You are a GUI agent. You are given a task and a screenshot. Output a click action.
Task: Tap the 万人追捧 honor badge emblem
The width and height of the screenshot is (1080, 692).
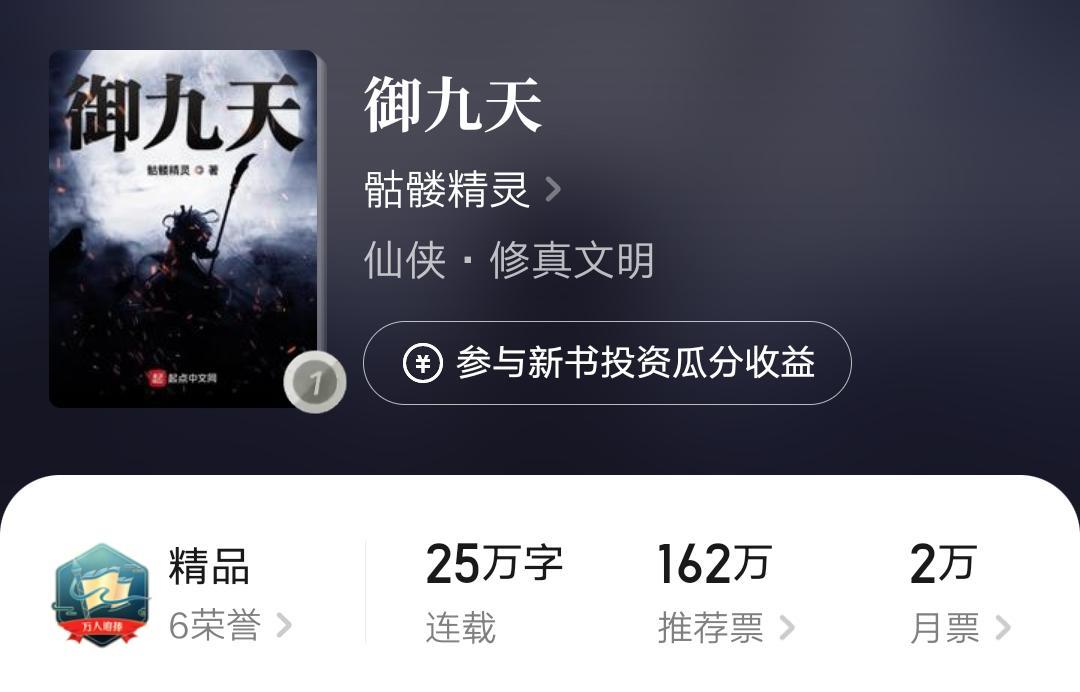(x=101, y=594)
